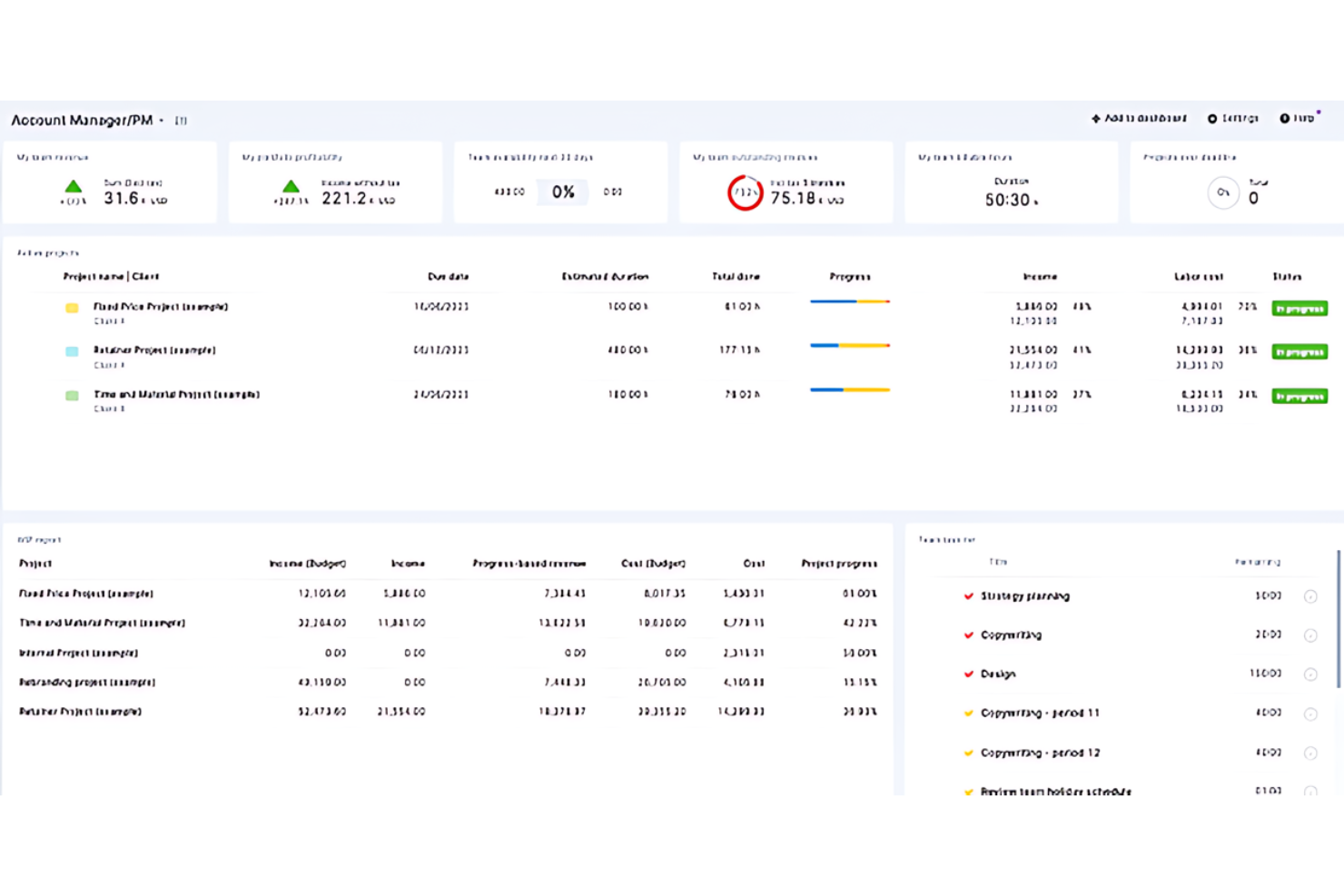Click the Income (Budget) column header in report
Image resolution: width=1344 pixels, height=896 pixels.
click(307, 564)
